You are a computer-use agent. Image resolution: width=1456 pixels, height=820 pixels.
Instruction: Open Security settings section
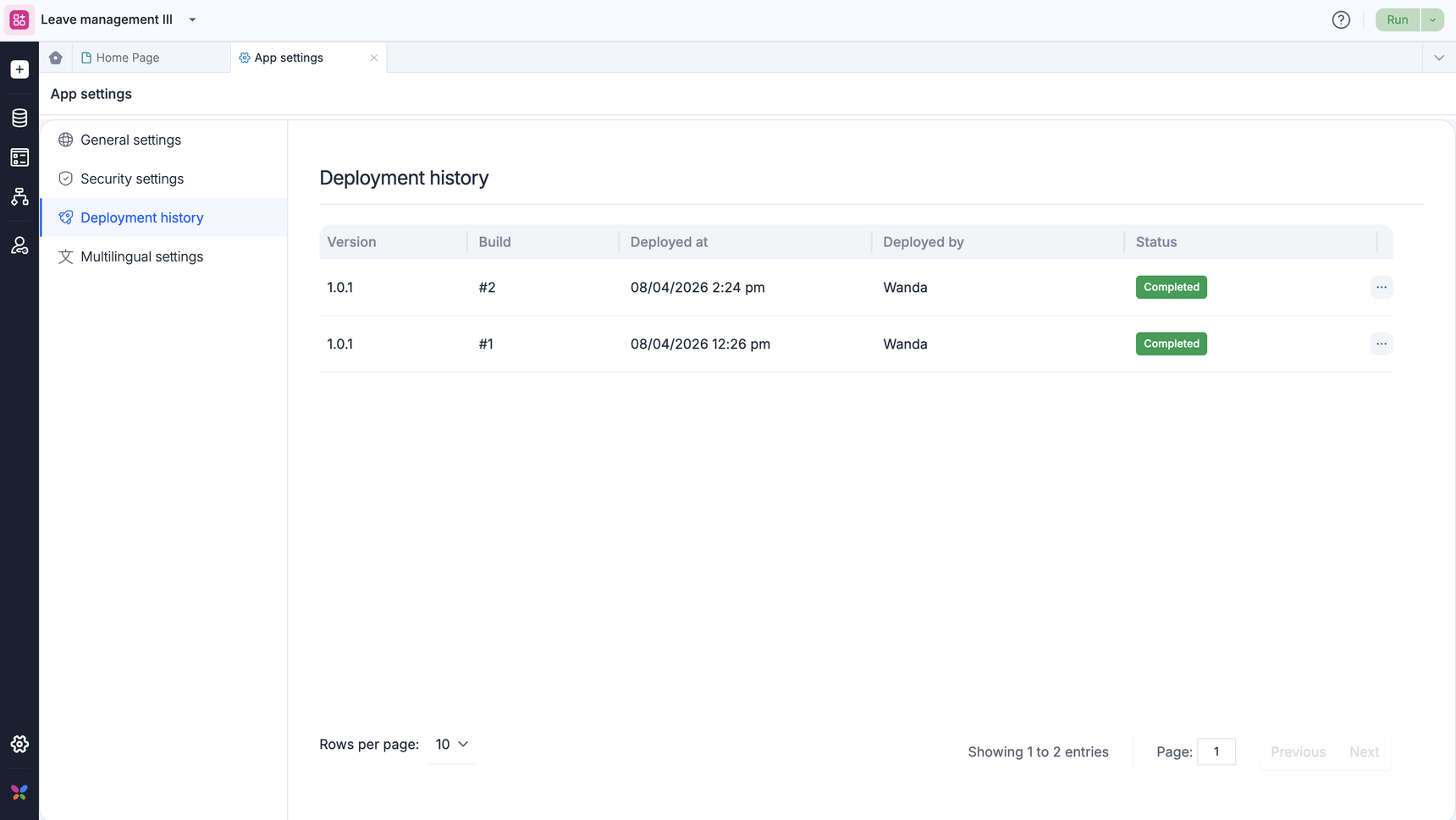[x=132, y=179]
